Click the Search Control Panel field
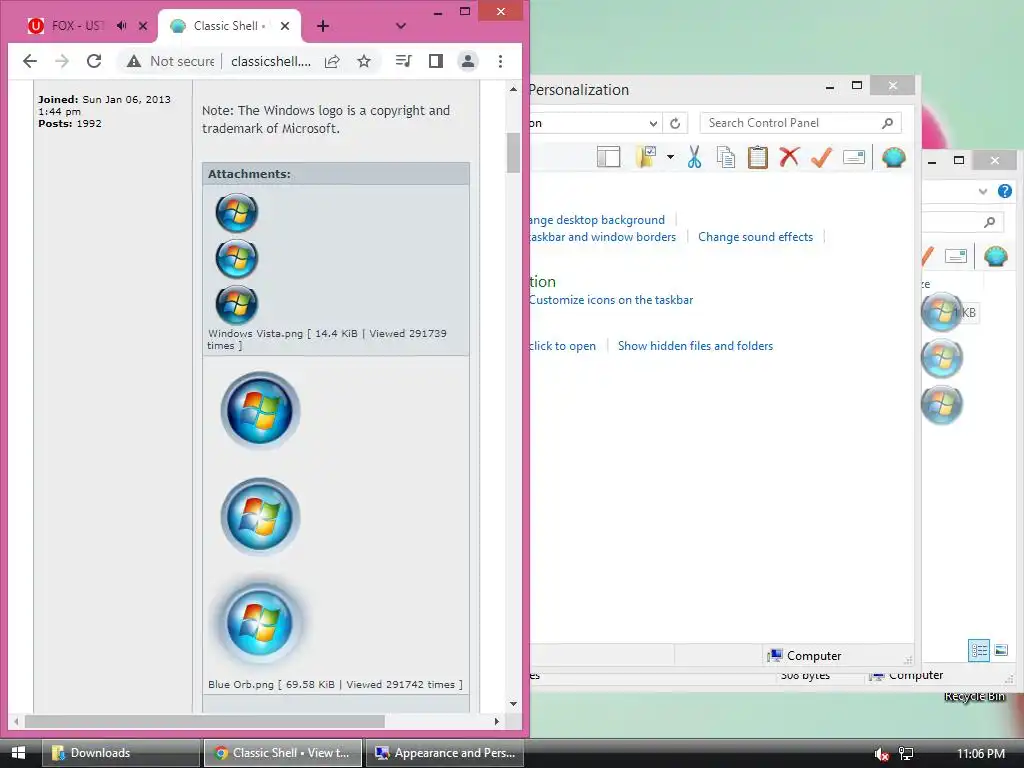The height and width of the screenshot is (768, 1024). tap(801, 123)
